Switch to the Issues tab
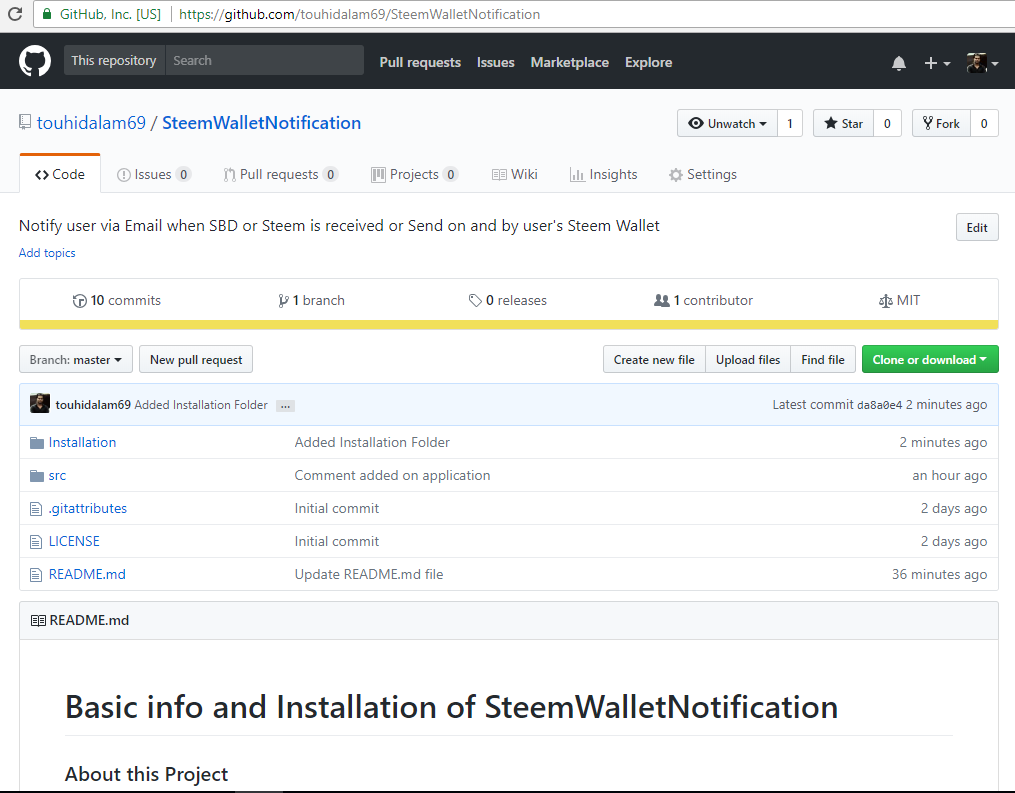 153,174
